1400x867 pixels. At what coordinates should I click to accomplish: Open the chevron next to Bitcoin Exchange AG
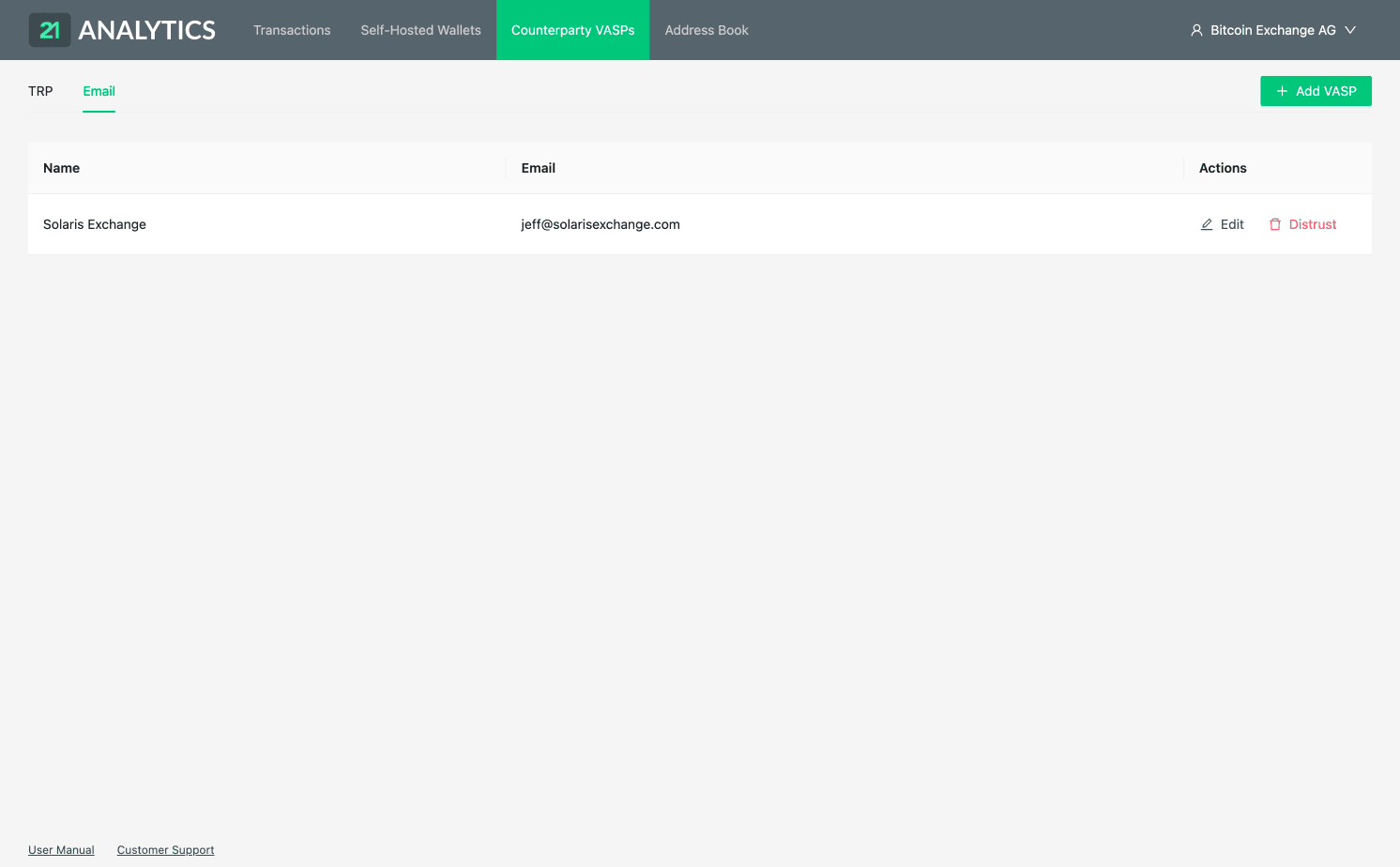click(x=1350, y=30)
